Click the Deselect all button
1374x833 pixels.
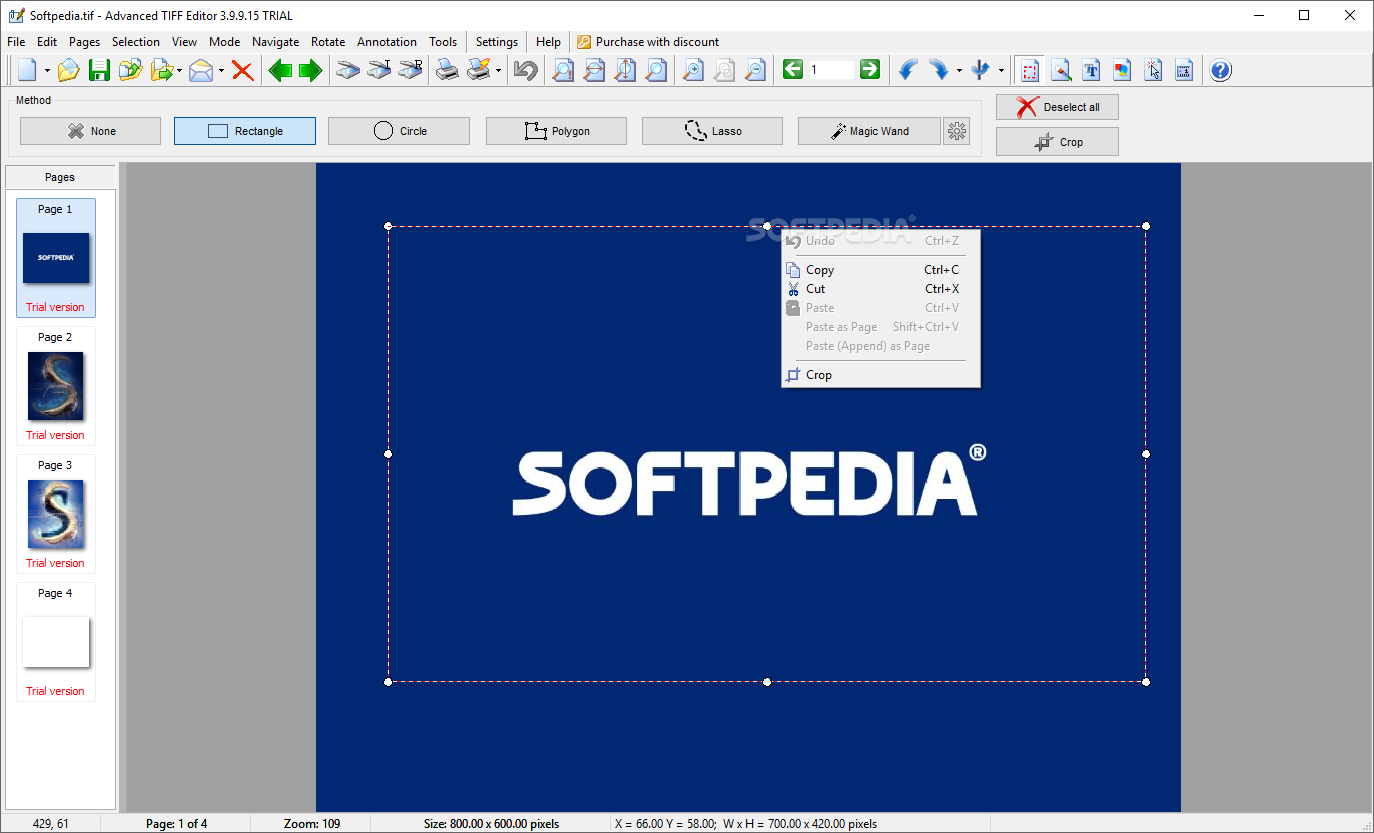1057,107
